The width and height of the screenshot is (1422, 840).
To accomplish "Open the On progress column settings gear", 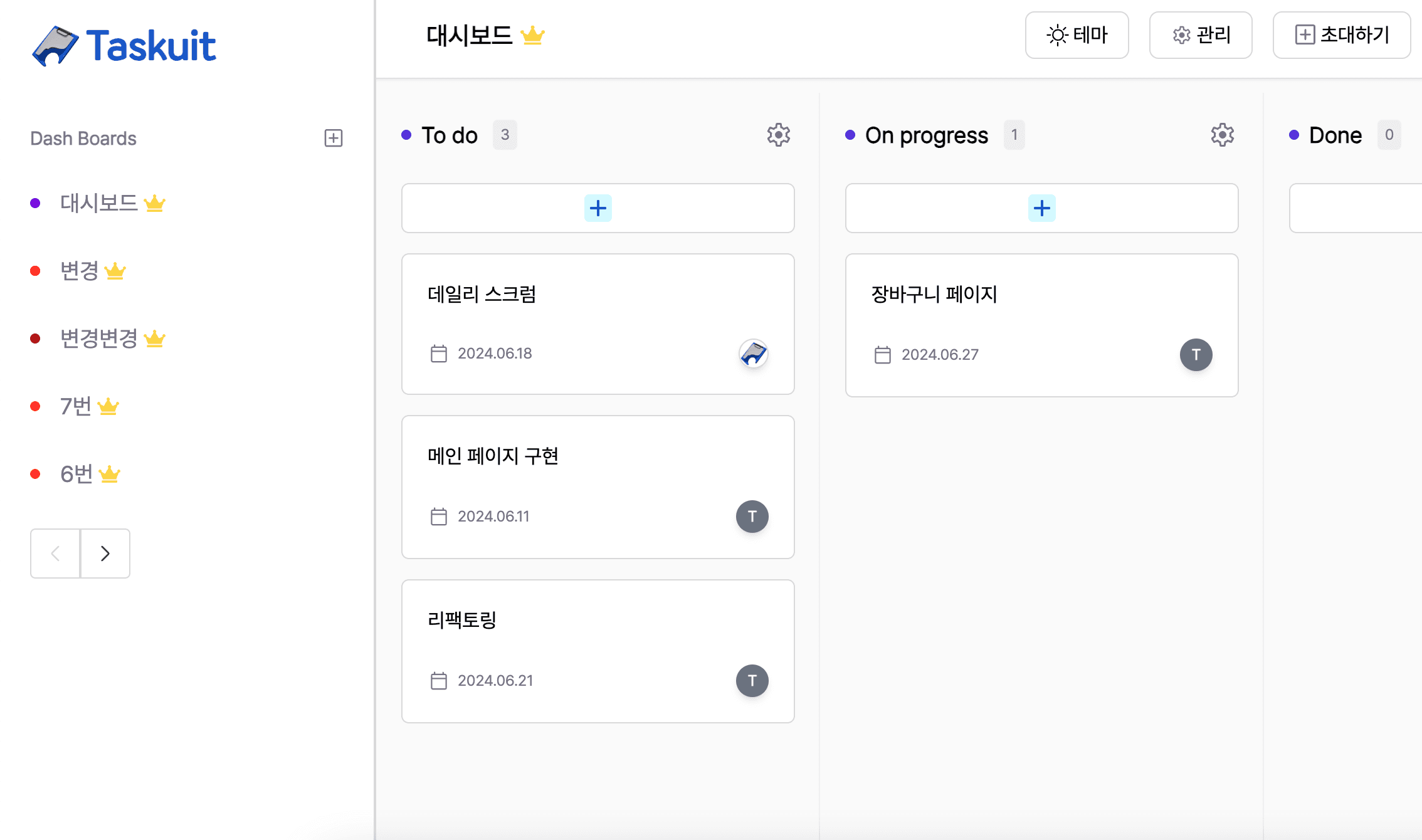I will (1221, 135).
